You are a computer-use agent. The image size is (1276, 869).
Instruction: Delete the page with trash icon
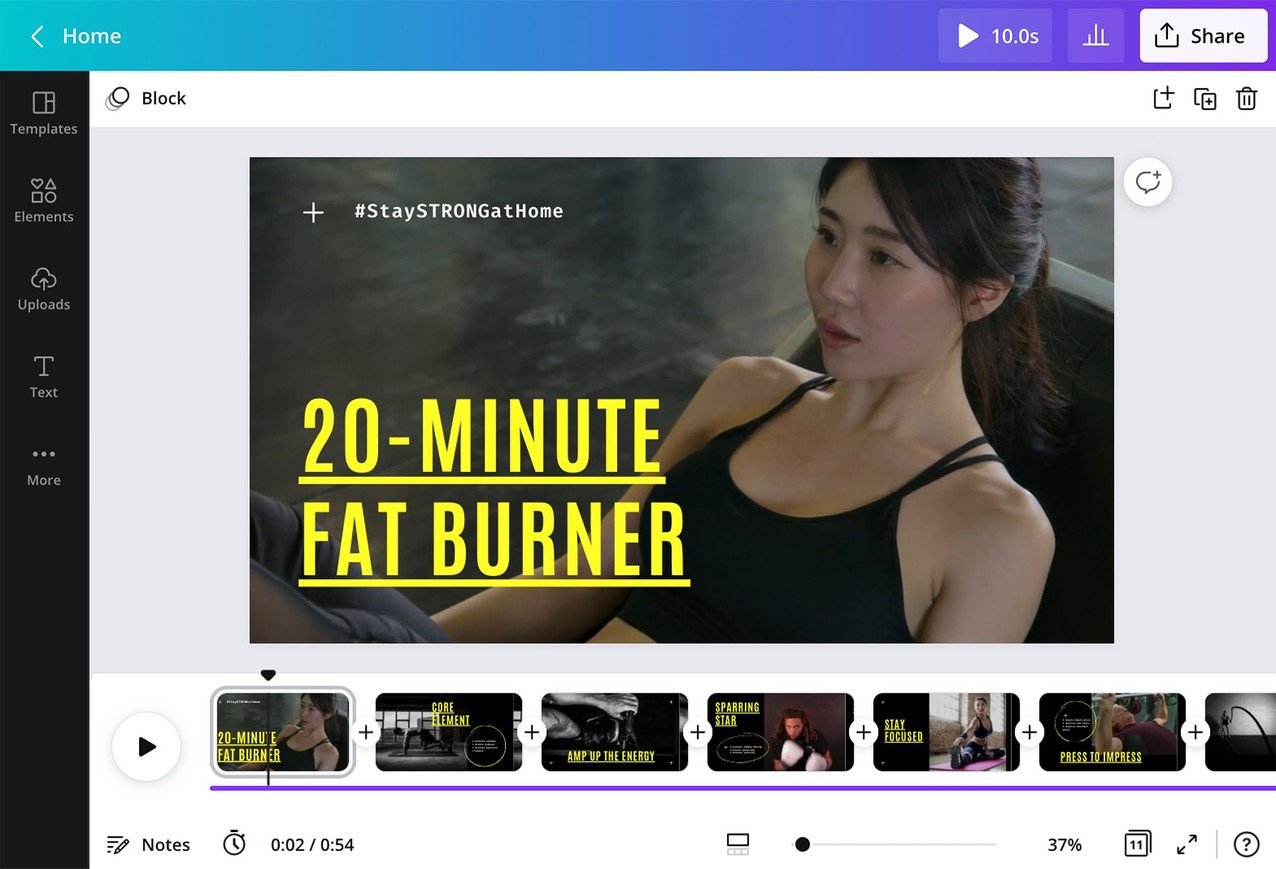tap(1246, 98)
